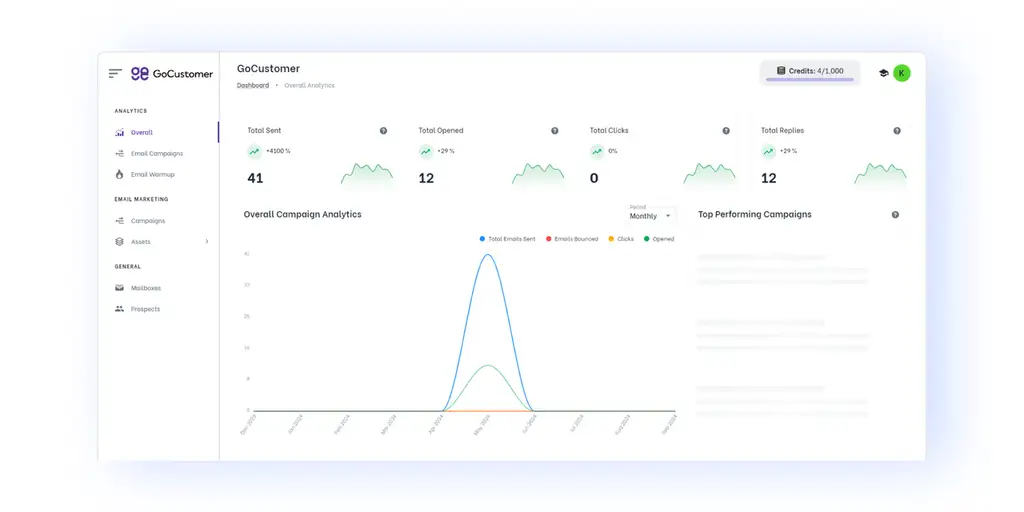The height and width of the screenshot is (512, 1024).
Task: Expand Assets submenu chevron
Action: (x=207, y=242)
